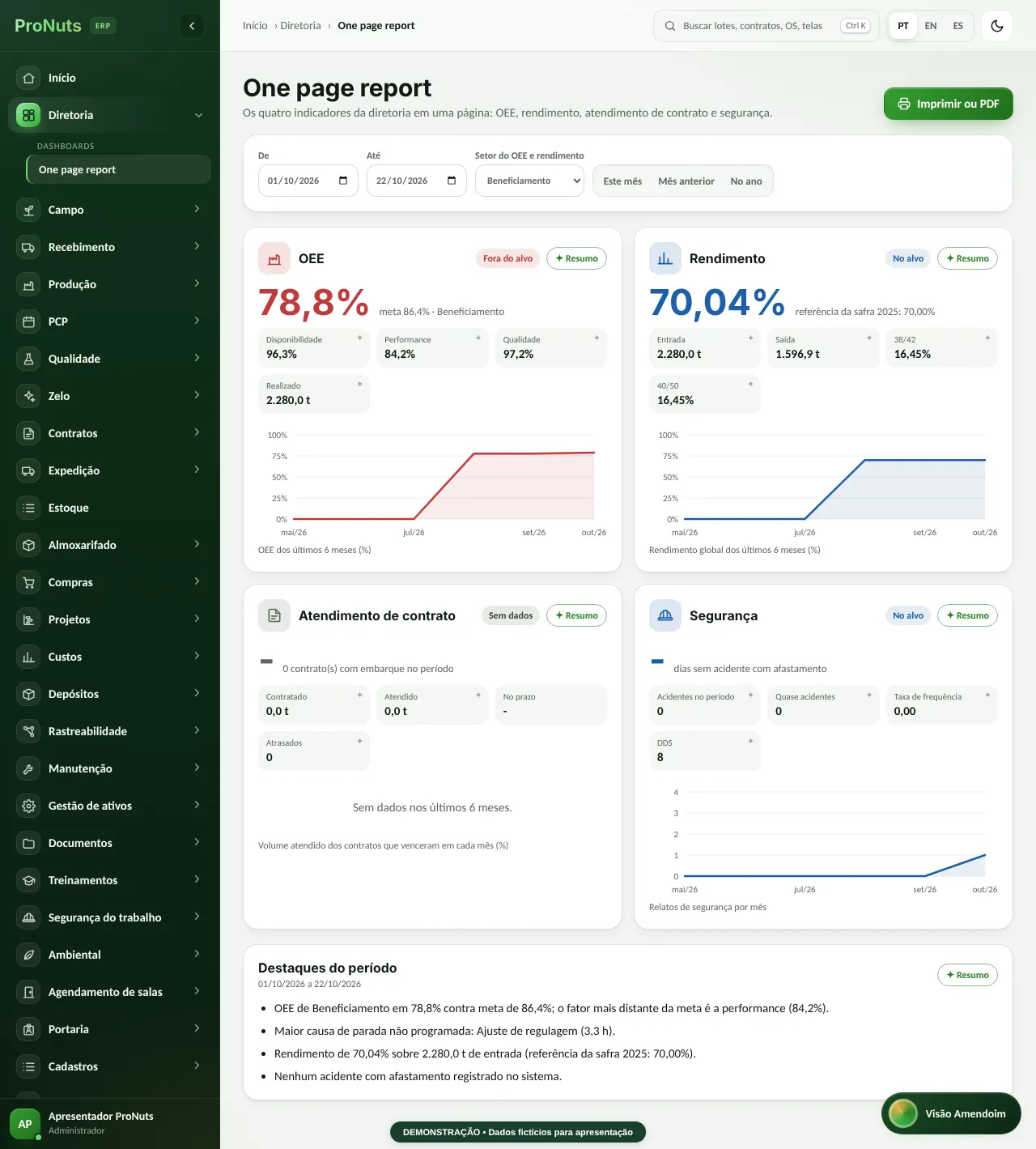Click the Campo sprout icon
The height and width of the screenshot is (1149, 1036).
(x=28, y=210)
